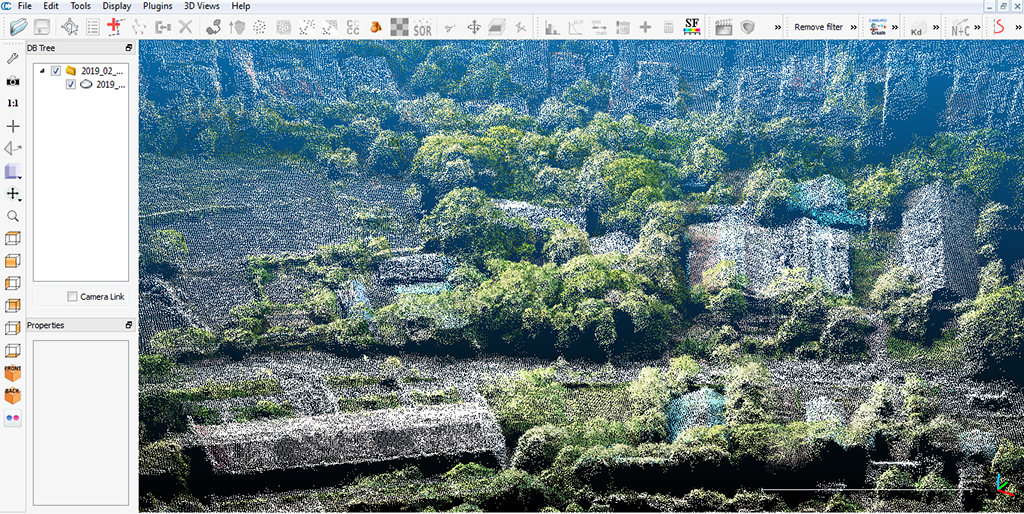Select the point cloud item in DB Tree
The image size is (1024, 514).
pos(110,85)
